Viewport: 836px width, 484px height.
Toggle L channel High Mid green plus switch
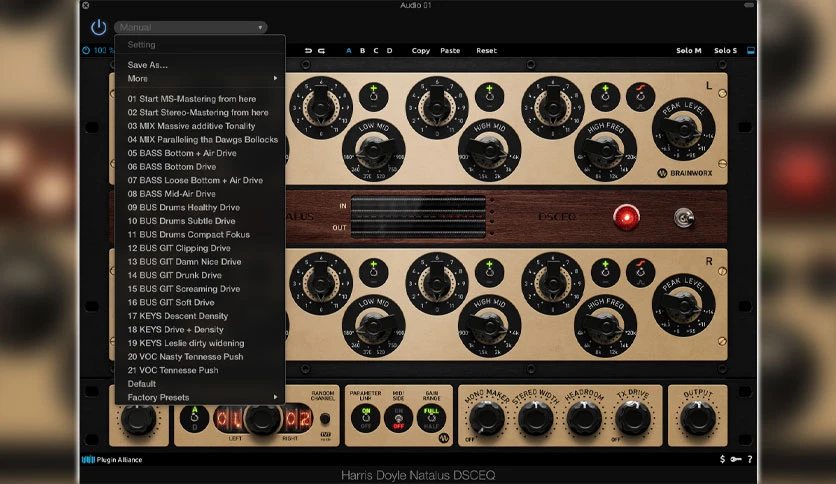489,96
